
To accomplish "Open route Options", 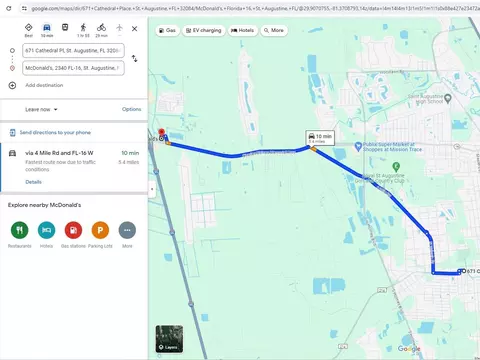I will pos(131,109).
